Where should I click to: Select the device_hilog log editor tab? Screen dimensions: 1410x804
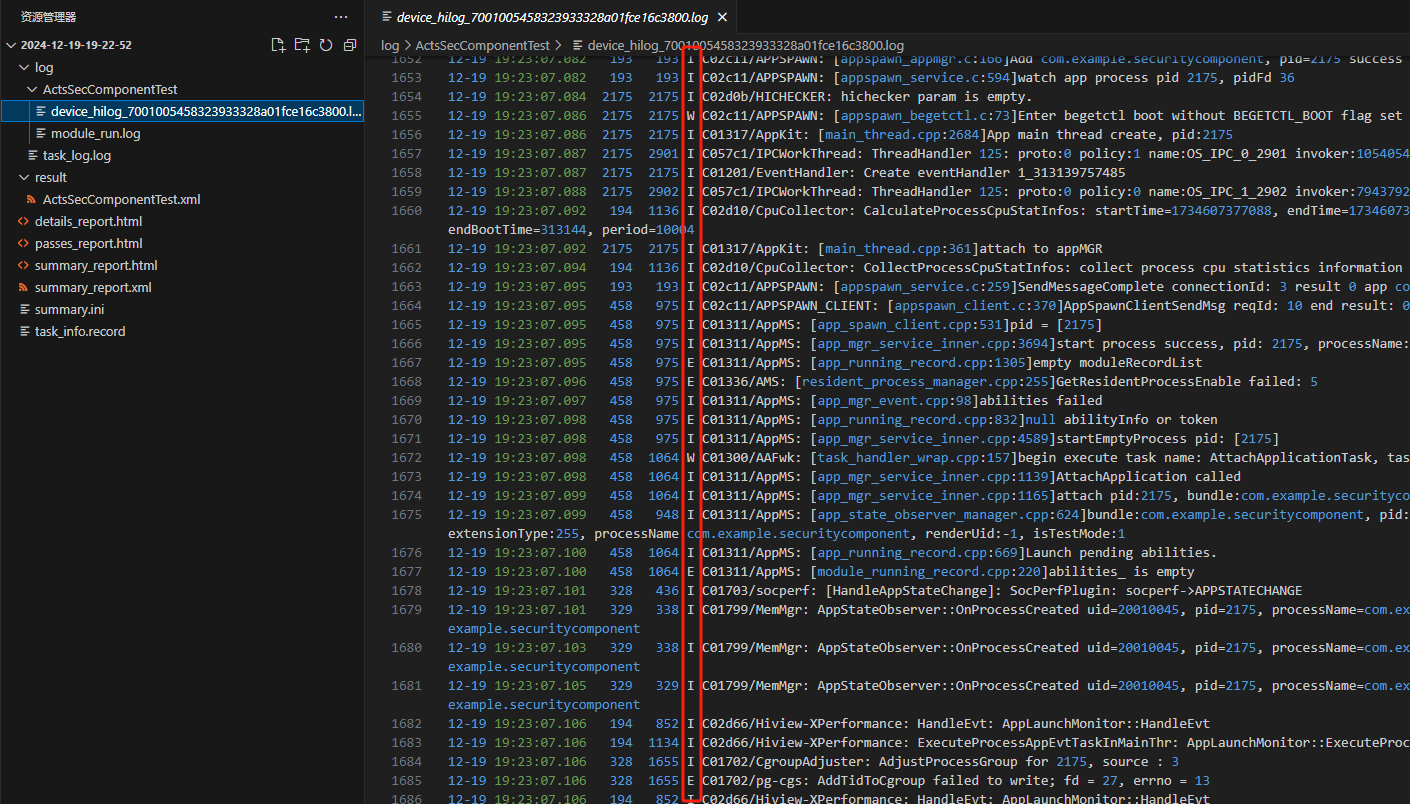tap(550, 18)
